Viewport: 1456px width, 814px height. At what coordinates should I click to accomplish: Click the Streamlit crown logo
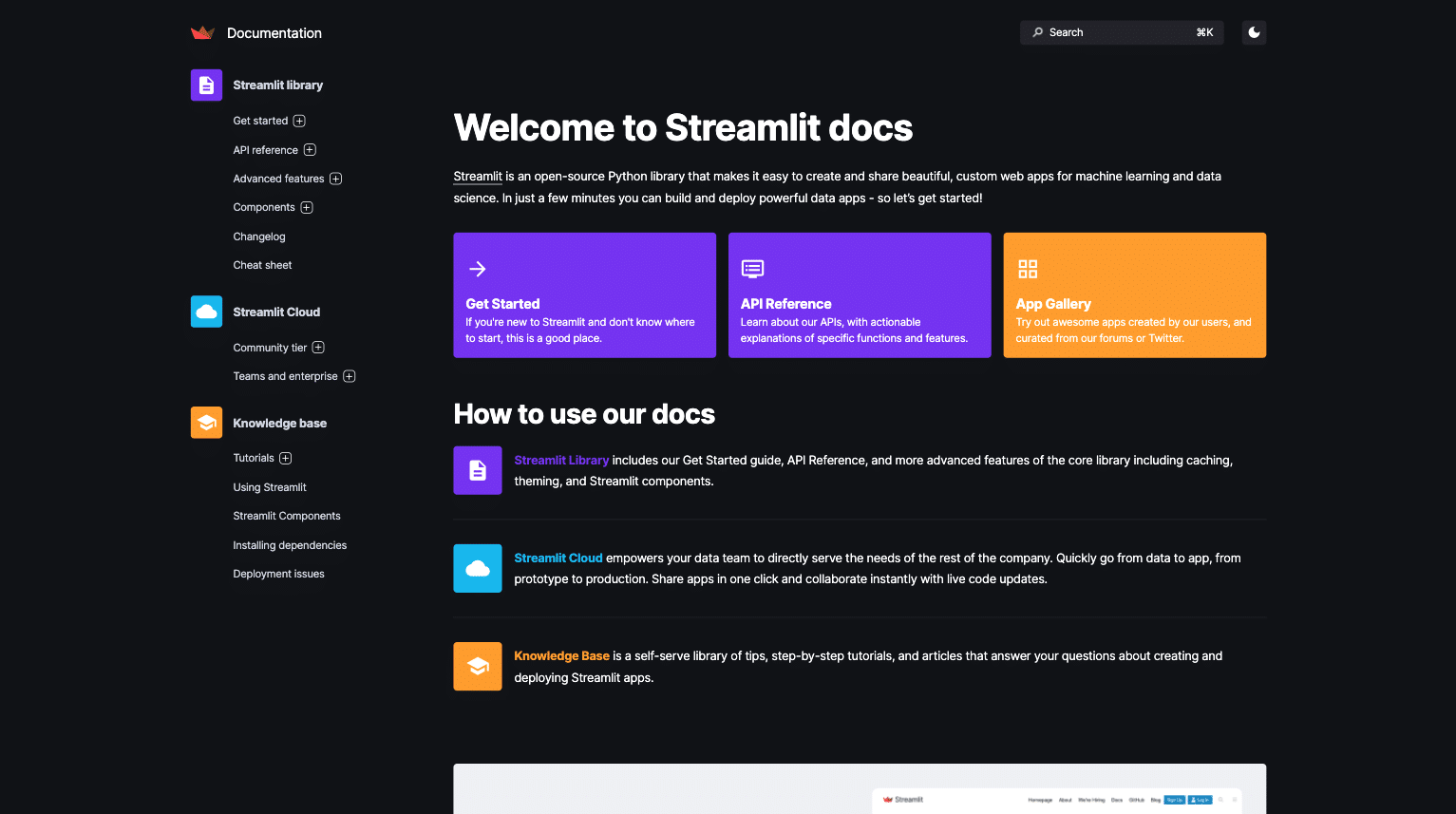[x=202, y=32]
